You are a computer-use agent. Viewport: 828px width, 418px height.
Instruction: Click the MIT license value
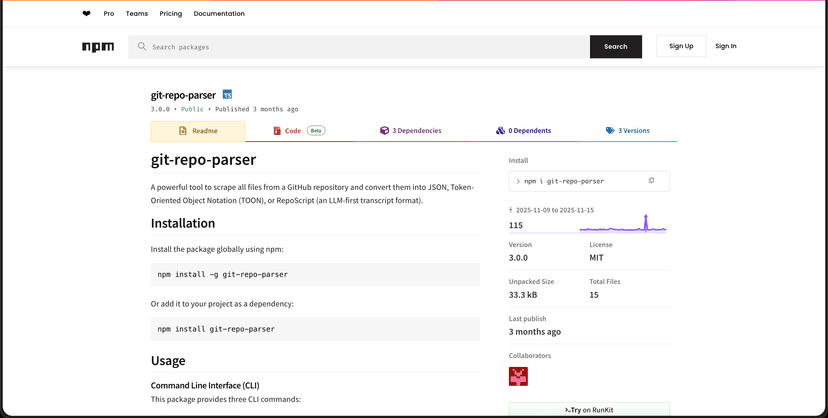[596, 258]
